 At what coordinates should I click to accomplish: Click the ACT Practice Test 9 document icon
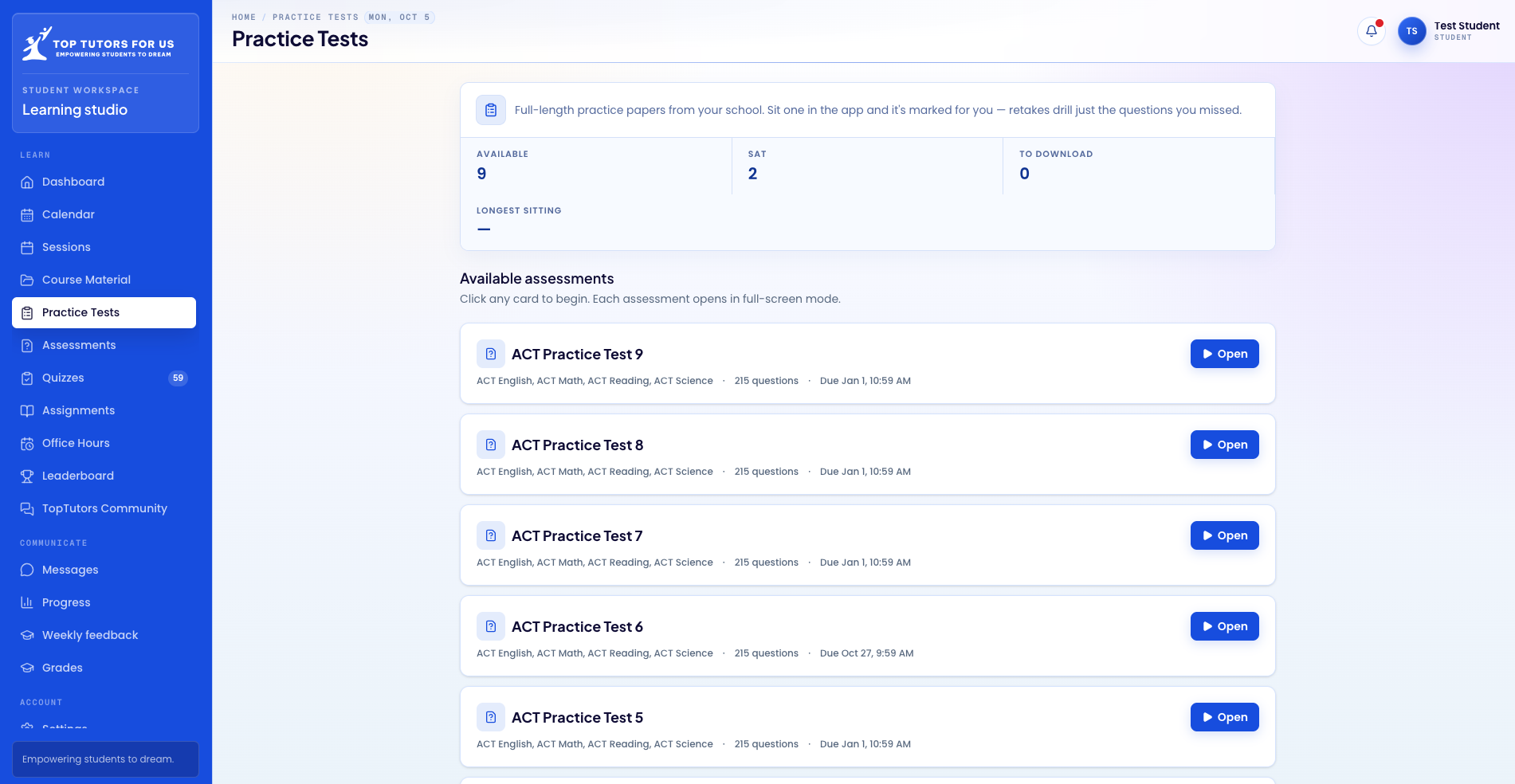point(491,355)
